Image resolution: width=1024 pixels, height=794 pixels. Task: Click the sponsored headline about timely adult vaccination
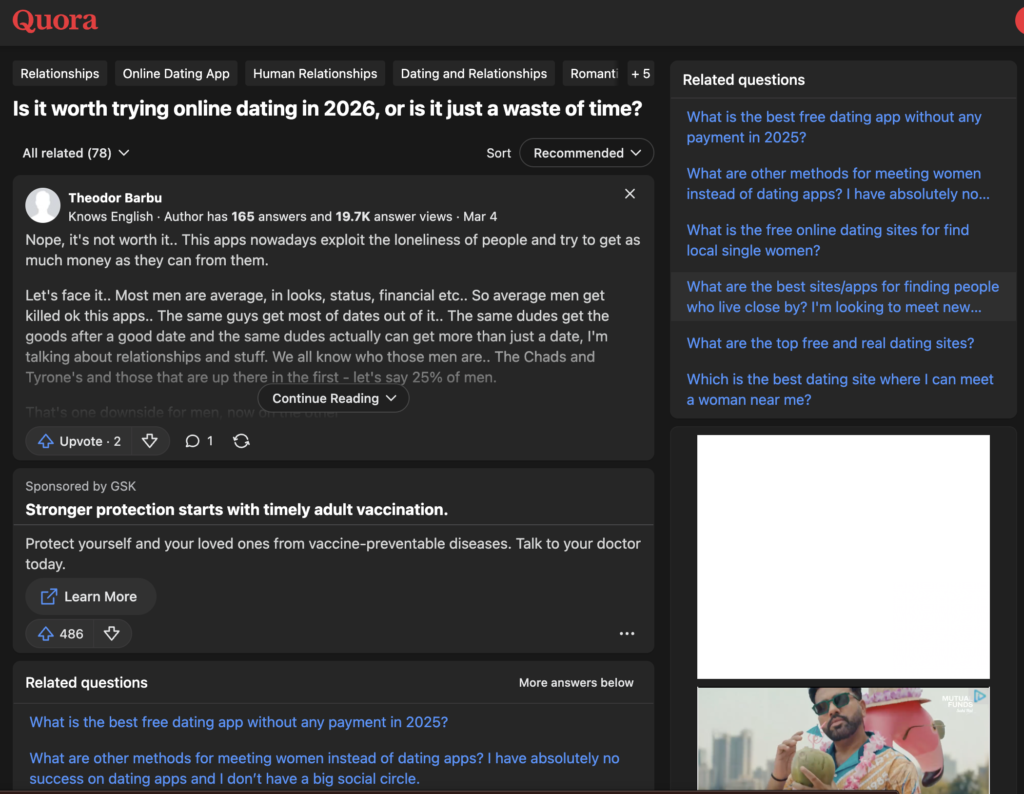(236, 509)
